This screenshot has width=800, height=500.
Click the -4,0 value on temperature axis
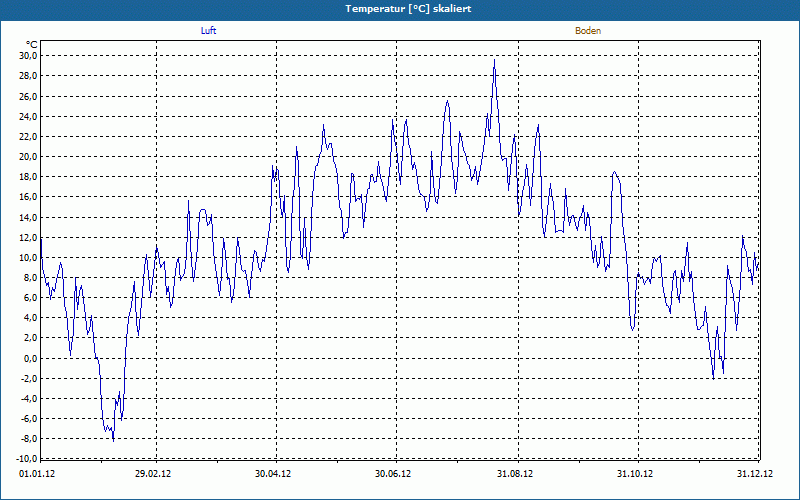coord(30,398)
